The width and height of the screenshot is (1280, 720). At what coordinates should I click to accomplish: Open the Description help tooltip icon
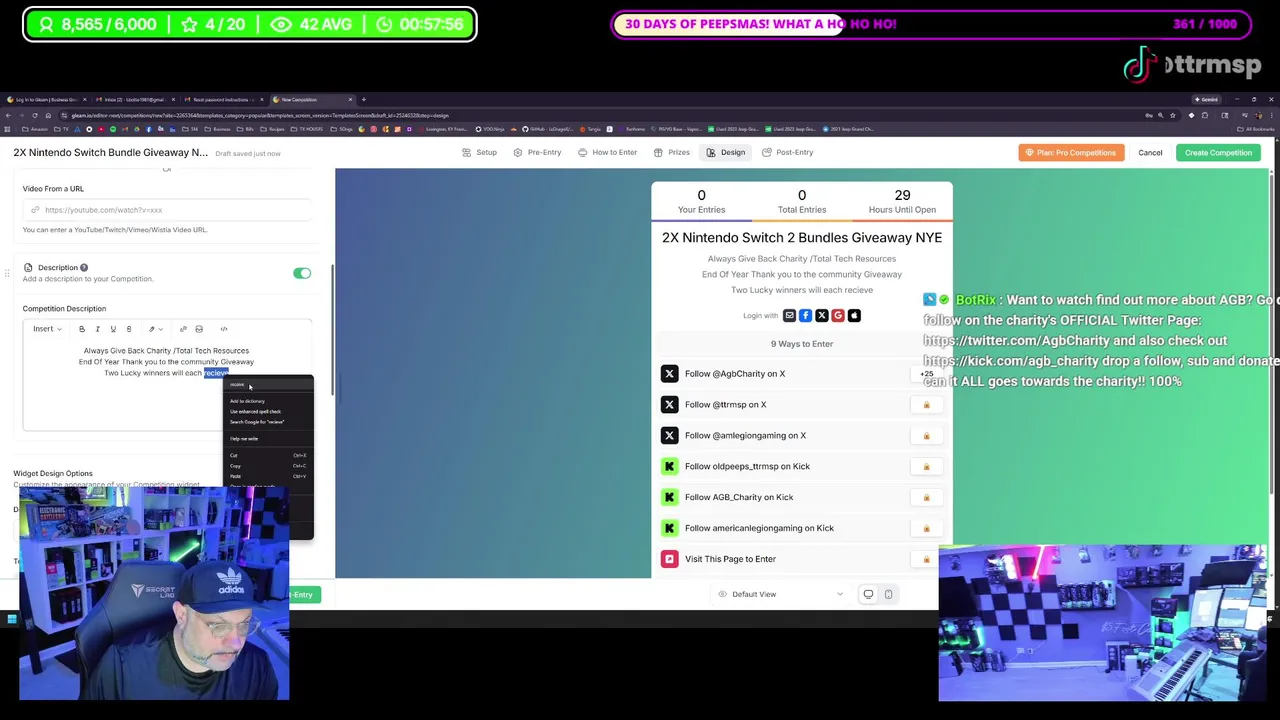point(84,267)
